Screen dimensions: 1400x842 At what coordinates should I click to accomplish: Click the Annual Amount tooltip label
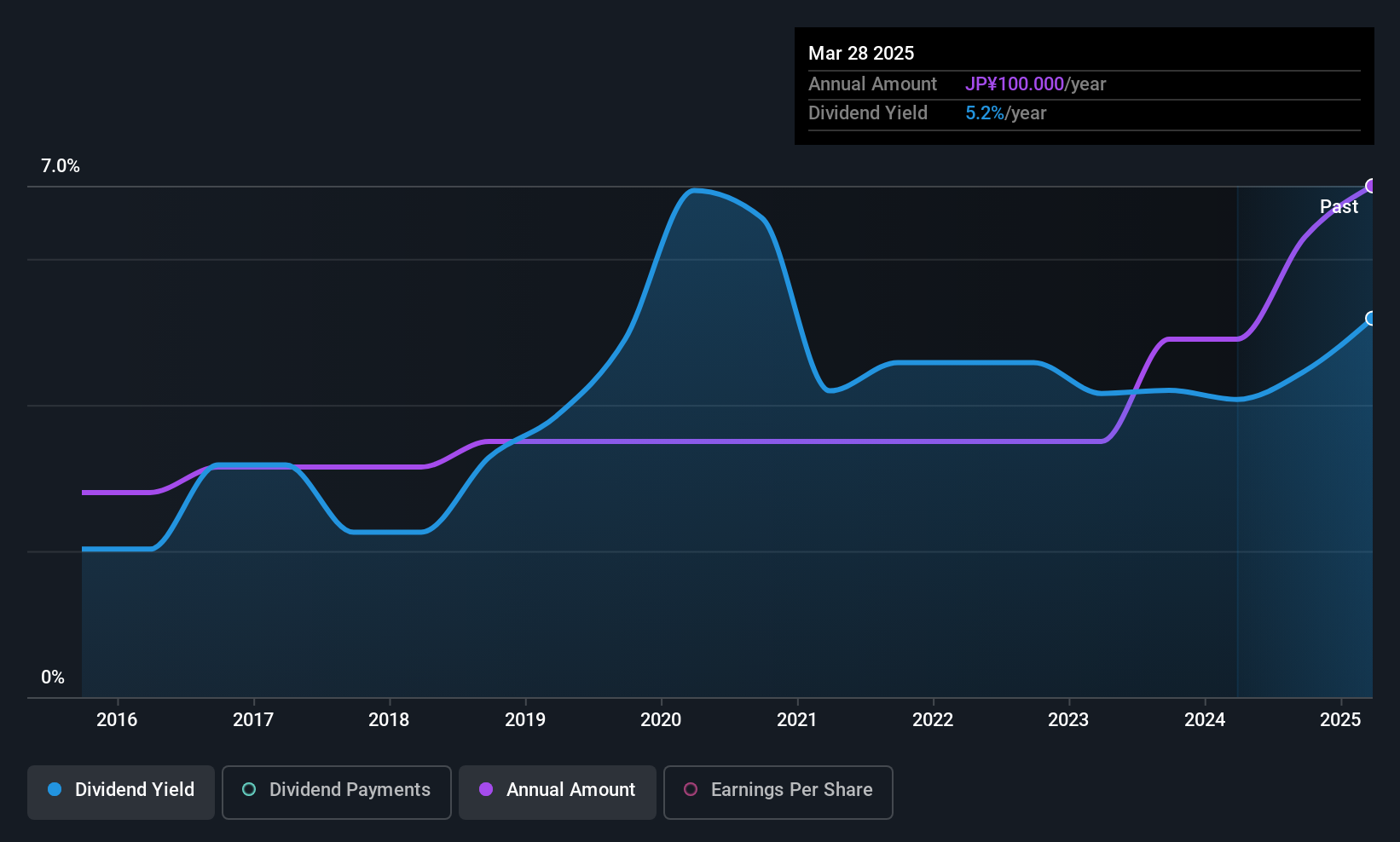(x=872, y=84)
